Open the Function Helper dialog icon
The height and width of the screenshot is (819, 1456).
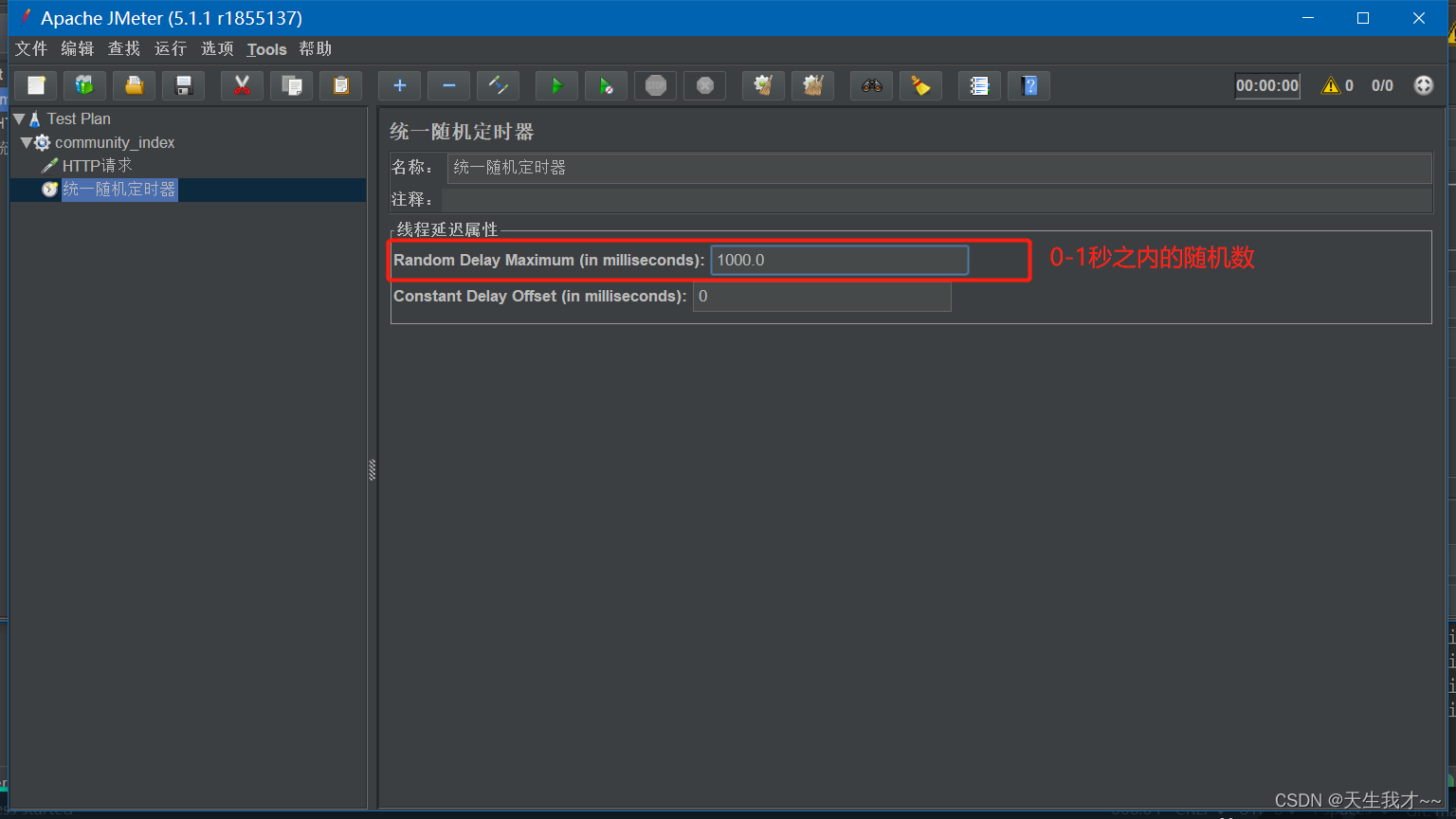pos(979,86)
